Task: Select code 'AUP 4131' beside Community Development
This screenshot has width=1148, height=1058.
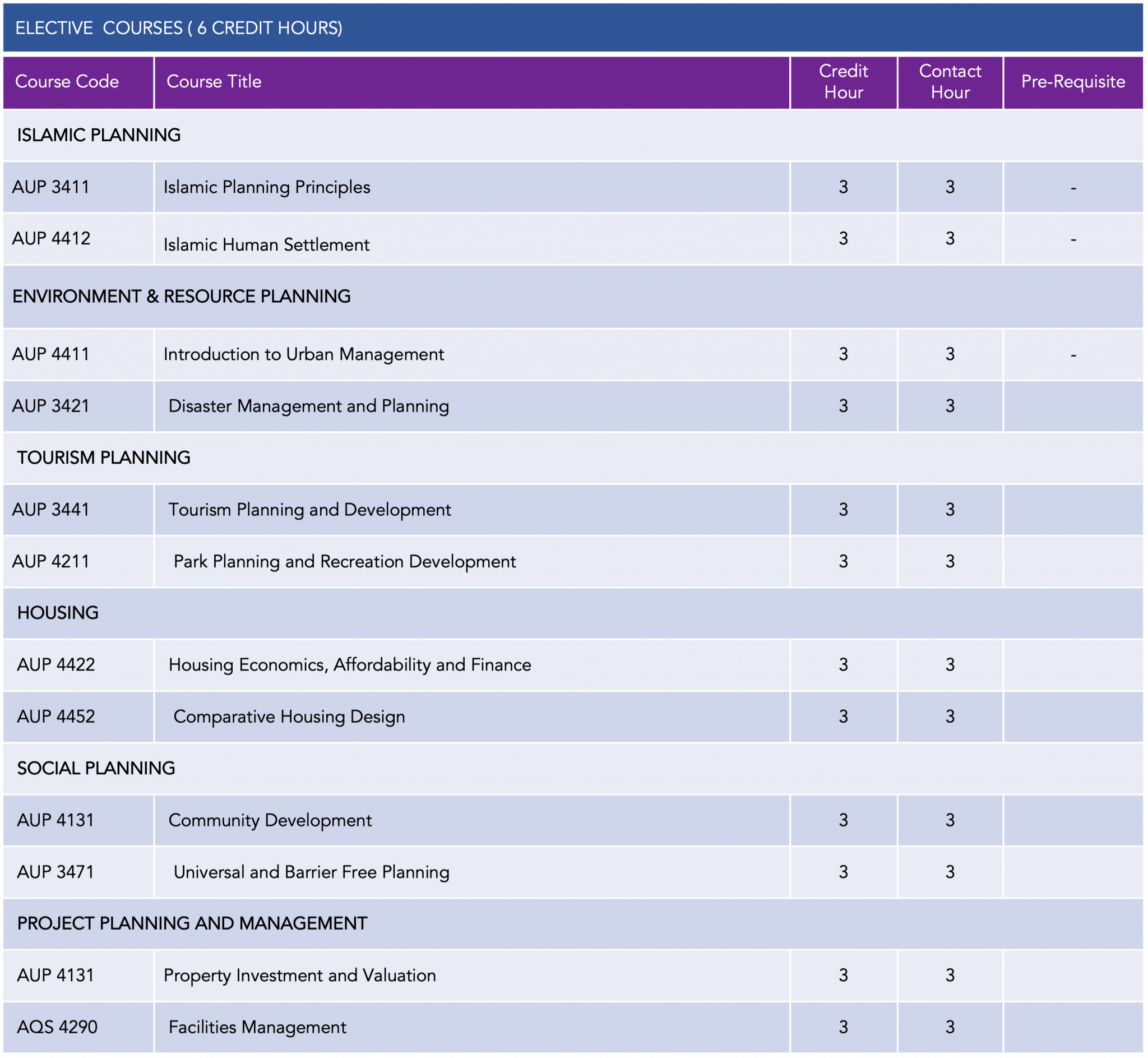Action: pos(55,820)
